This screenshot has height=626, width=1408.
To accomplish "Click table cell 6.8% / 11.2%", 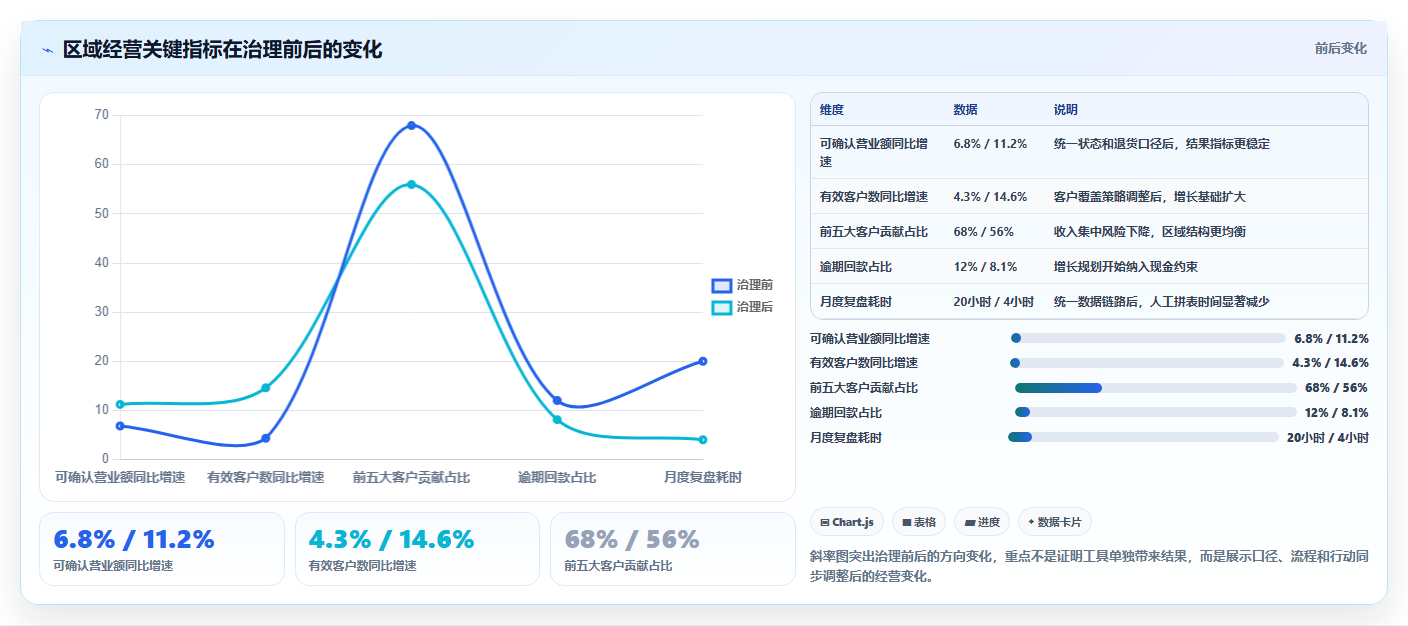I will 990,144.
